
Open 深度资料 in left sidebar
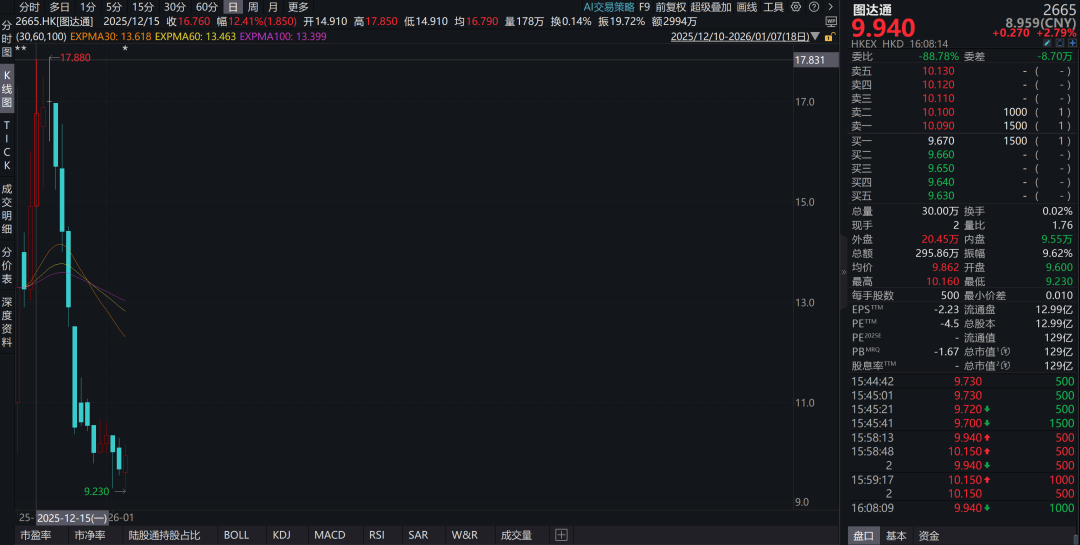[x=7, y=322]
